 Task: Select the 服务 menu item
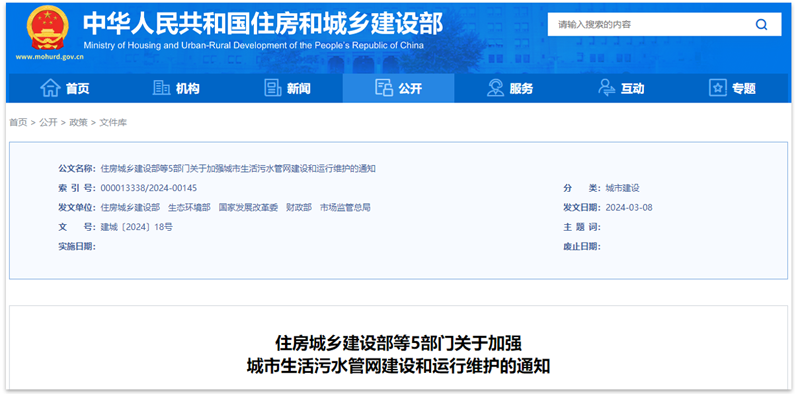click(510, 88)
